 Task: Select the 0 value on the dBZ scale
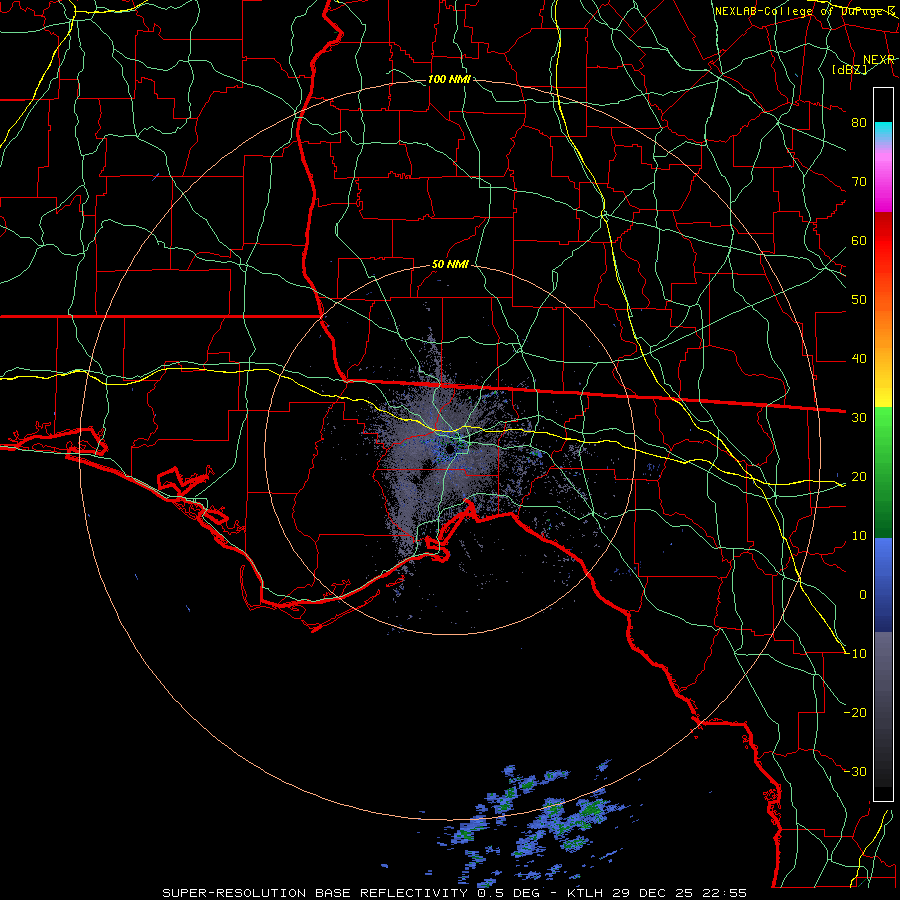863,595
